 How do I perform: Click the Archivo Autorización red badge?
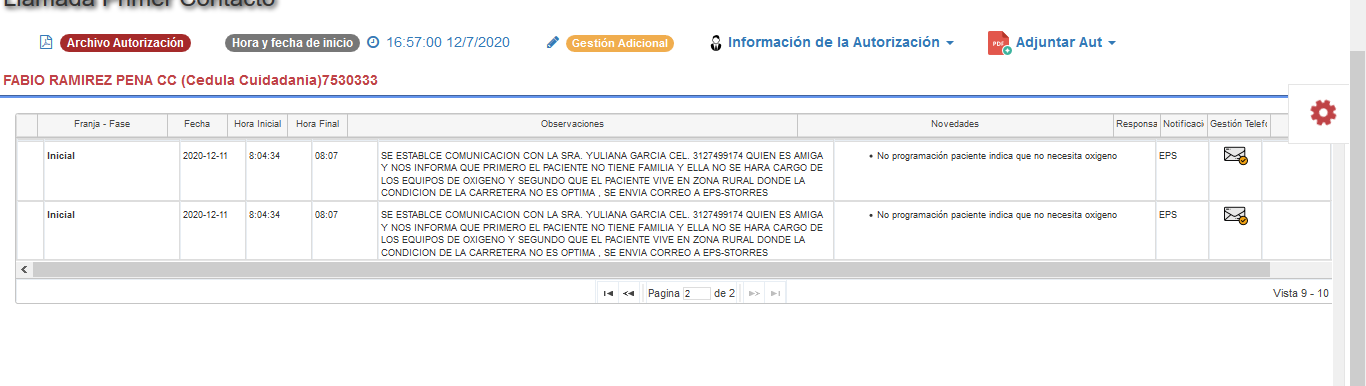125,43
